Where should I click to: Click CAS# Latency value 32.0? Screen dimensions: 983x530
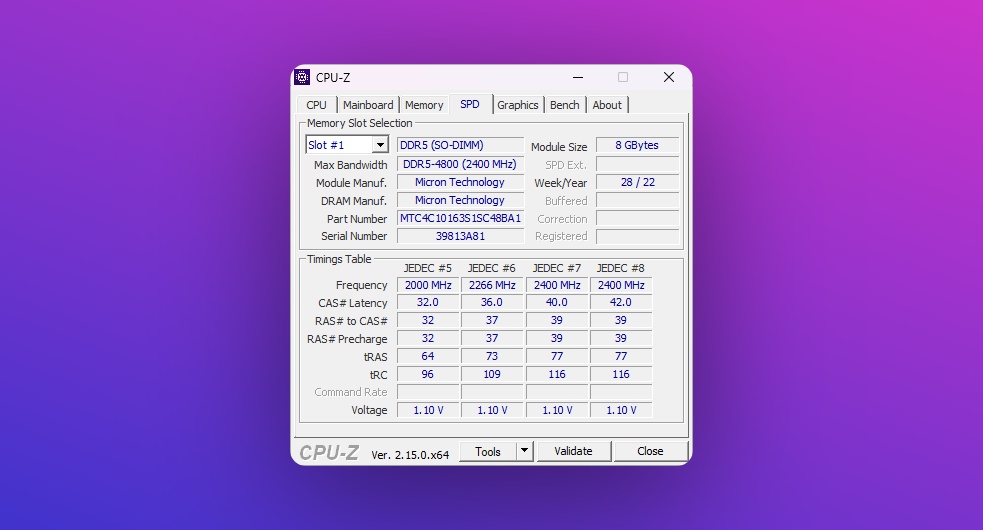(428, 302)
